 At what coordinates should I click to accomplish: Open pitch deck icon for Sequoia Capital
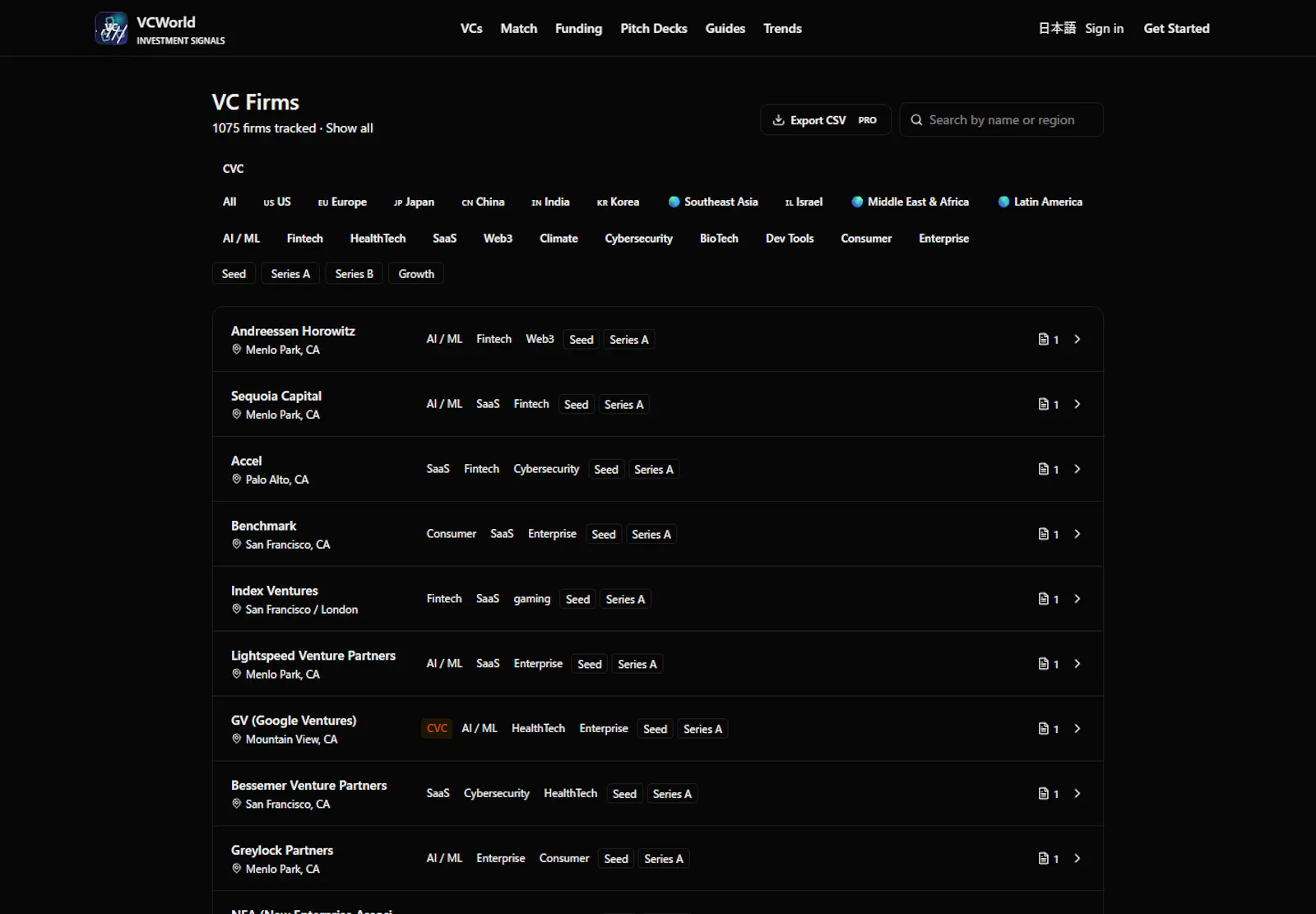coord(1043,404)
